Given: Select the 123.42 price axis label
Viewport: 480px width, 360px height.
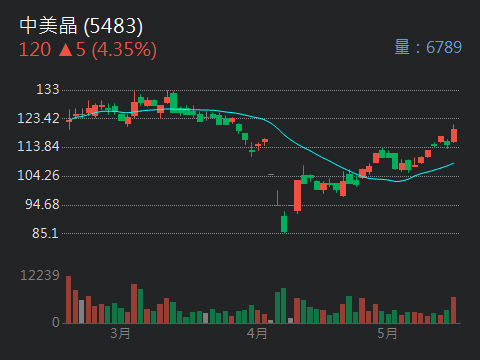Looking at the screenshot, I should coord(38,118).
